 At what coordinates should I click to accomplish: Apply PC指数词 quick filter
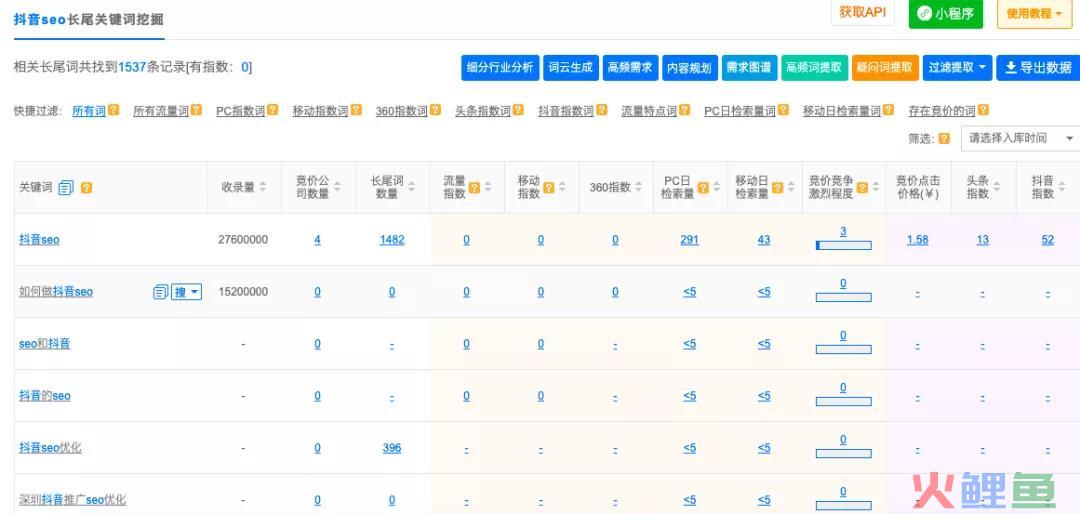click(240, 111)
